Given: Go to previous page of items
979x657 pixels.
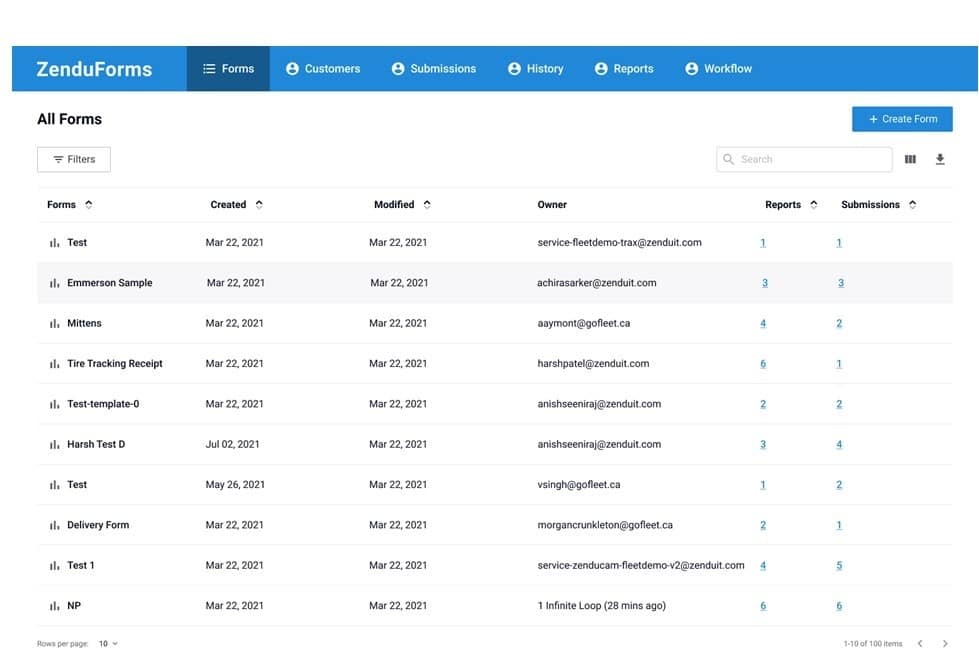Looking at the screenshot, I should [920, 643].
